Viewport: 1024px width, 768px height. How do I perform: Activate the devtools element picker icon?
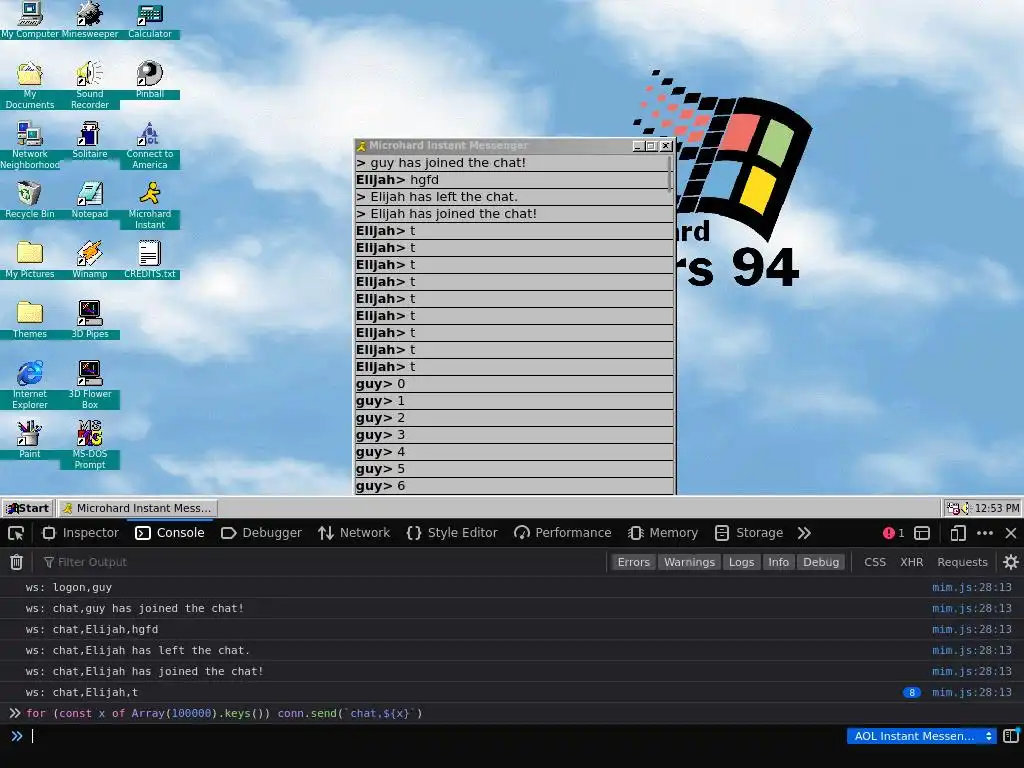point(16,533)
